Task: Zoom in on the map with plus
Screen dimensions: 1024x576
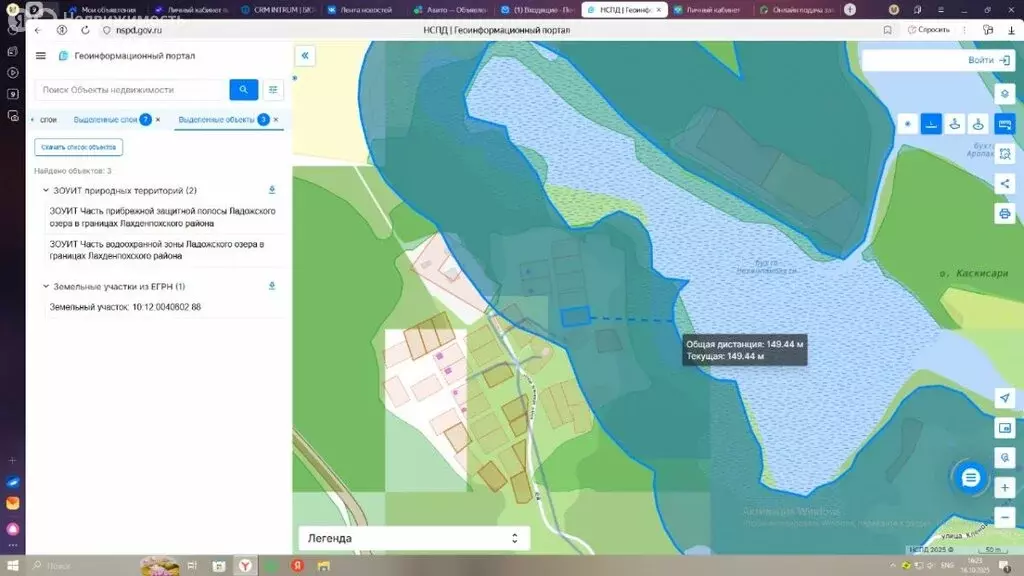Action: (x=1005, y=488)
